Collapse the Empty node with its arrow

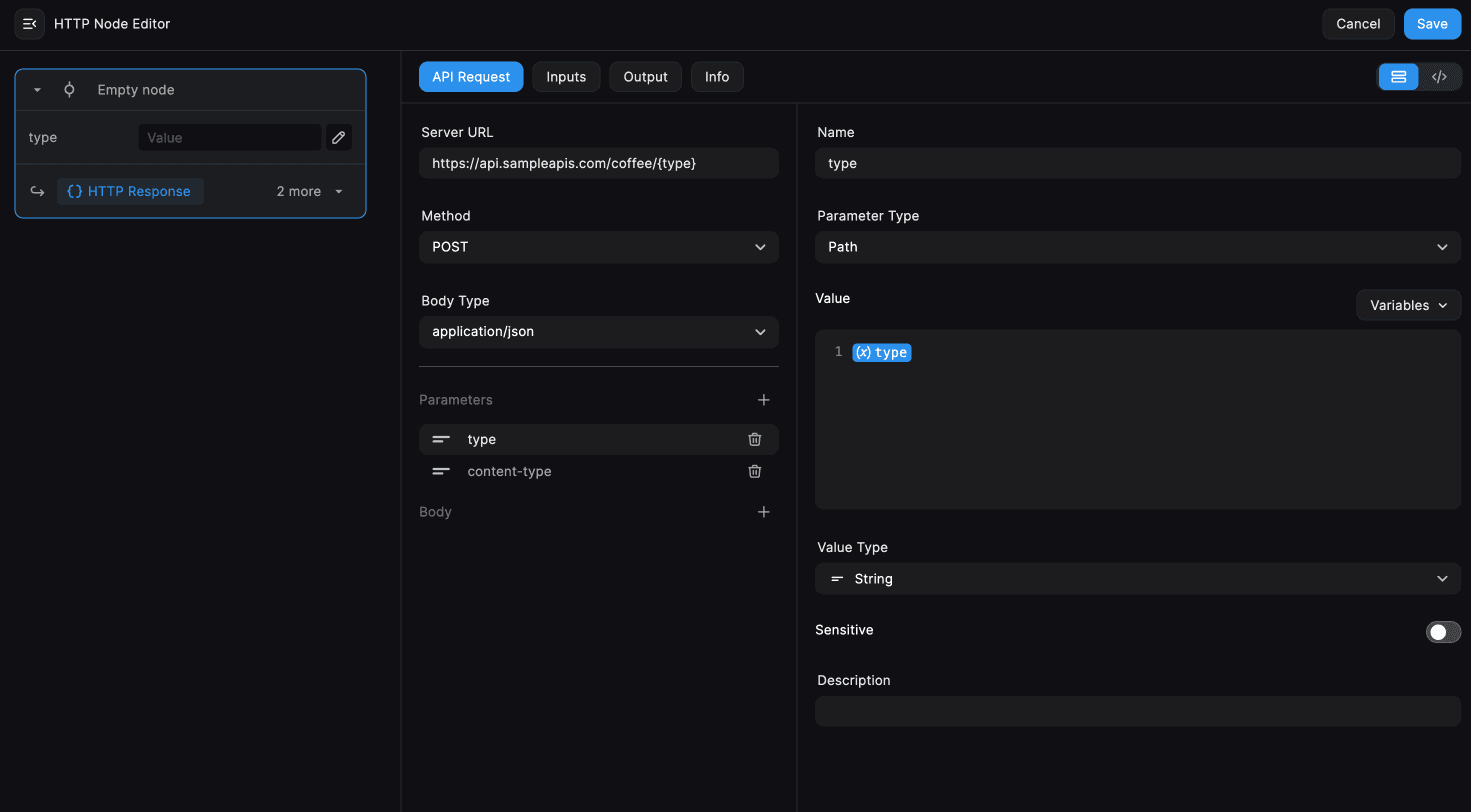[x=37, y=90]
